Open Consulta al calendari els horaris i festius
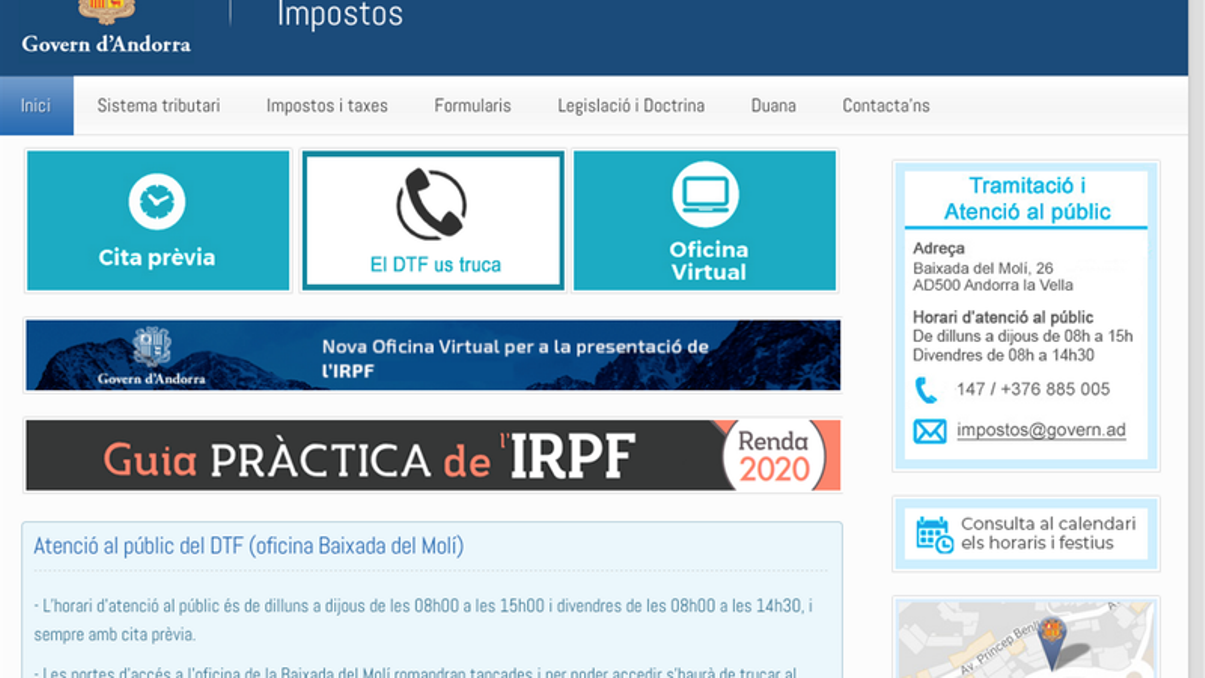 [1047, 533]
